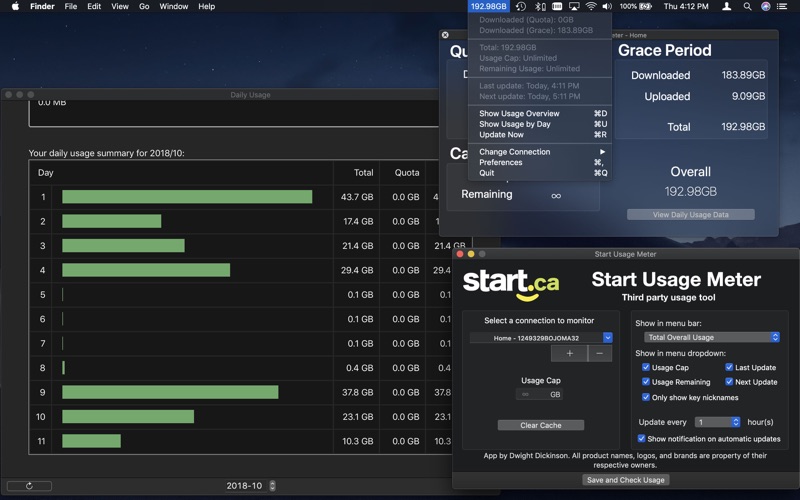Screen dimensions: 800x500
Task: Select Show Usage by Day menu entry
Action: pos(540,124)
